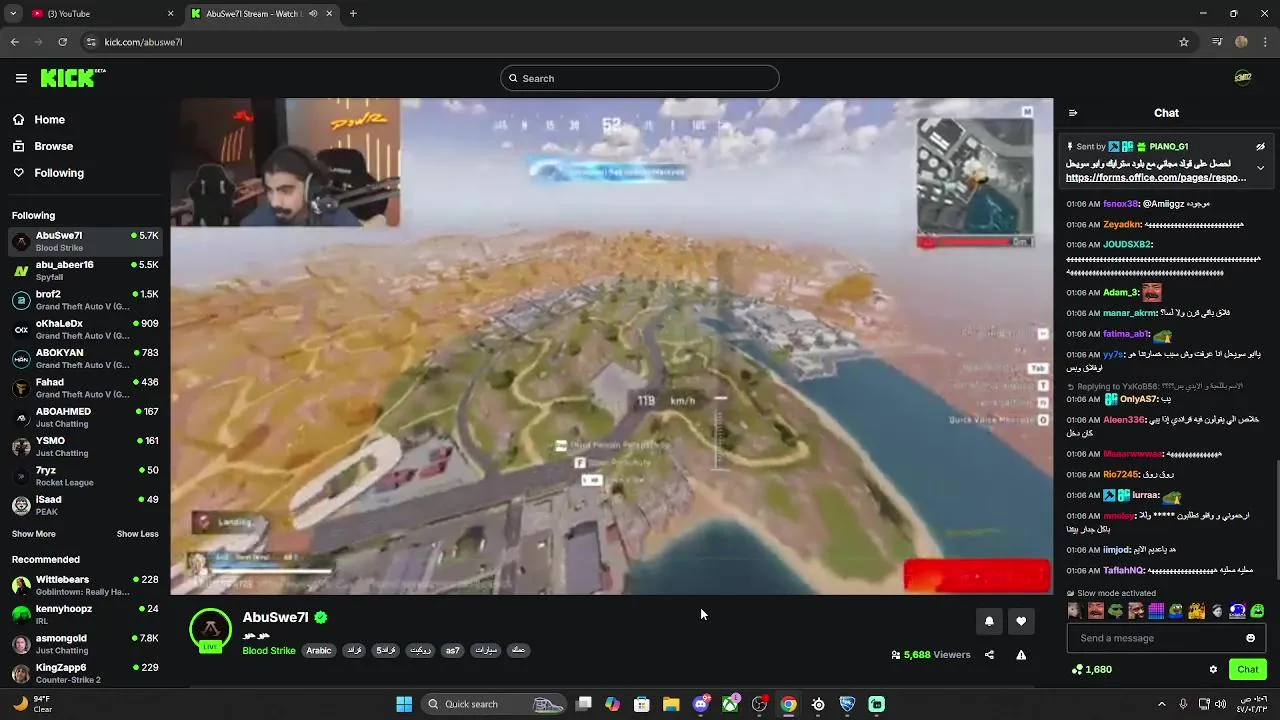Click the channel points 1,680 icon
The image size is (1280, 720).
coord(1076,670)
